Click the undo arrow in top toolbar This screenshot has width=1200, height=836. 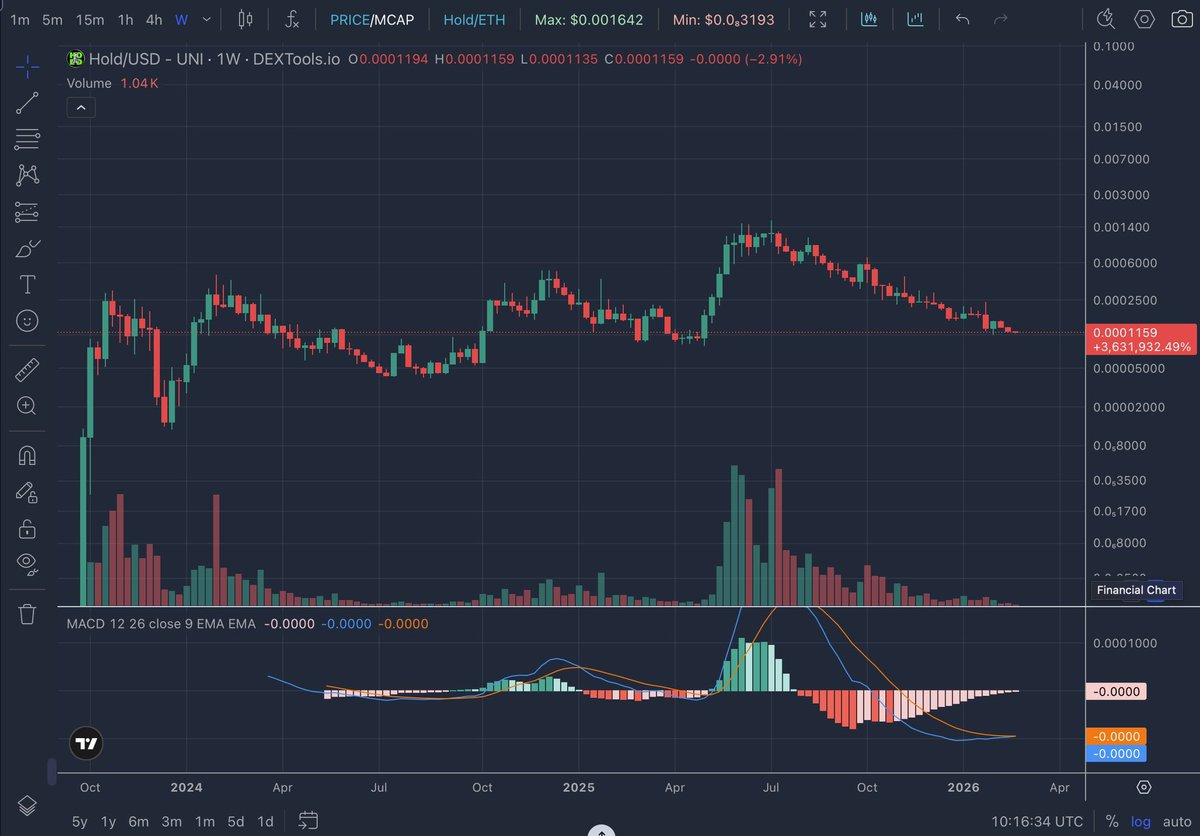tap(961, 18)
